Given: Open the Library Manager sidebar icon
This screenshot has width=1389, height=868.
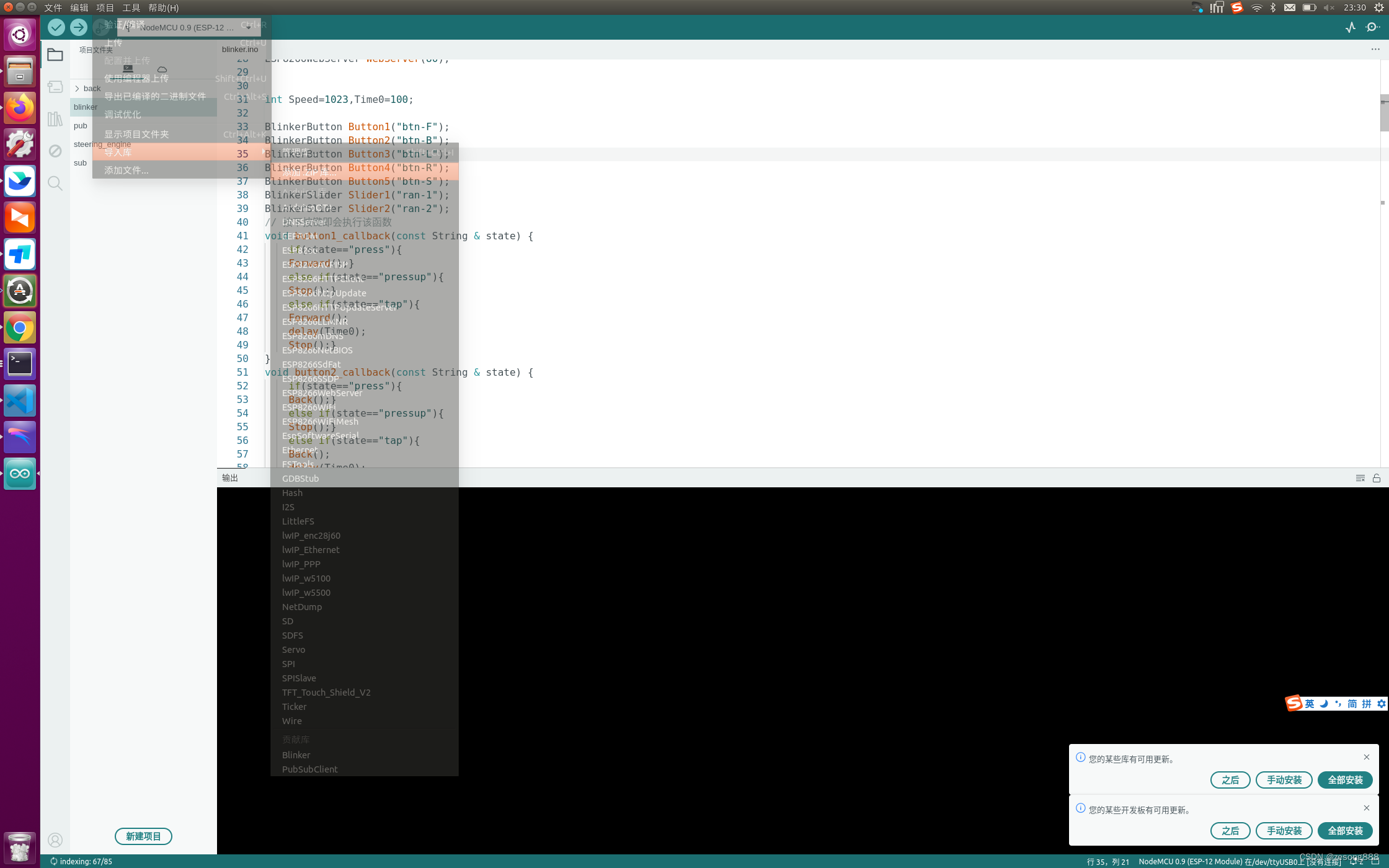Looking at the screenshot, I should [x=55, y=119].
